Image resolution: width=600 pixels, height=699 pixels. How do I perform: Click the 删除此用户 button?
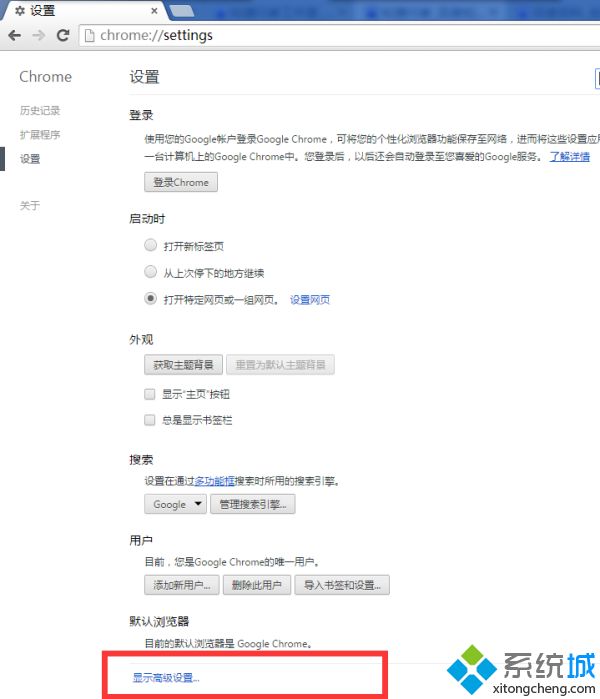coord(257,585)
